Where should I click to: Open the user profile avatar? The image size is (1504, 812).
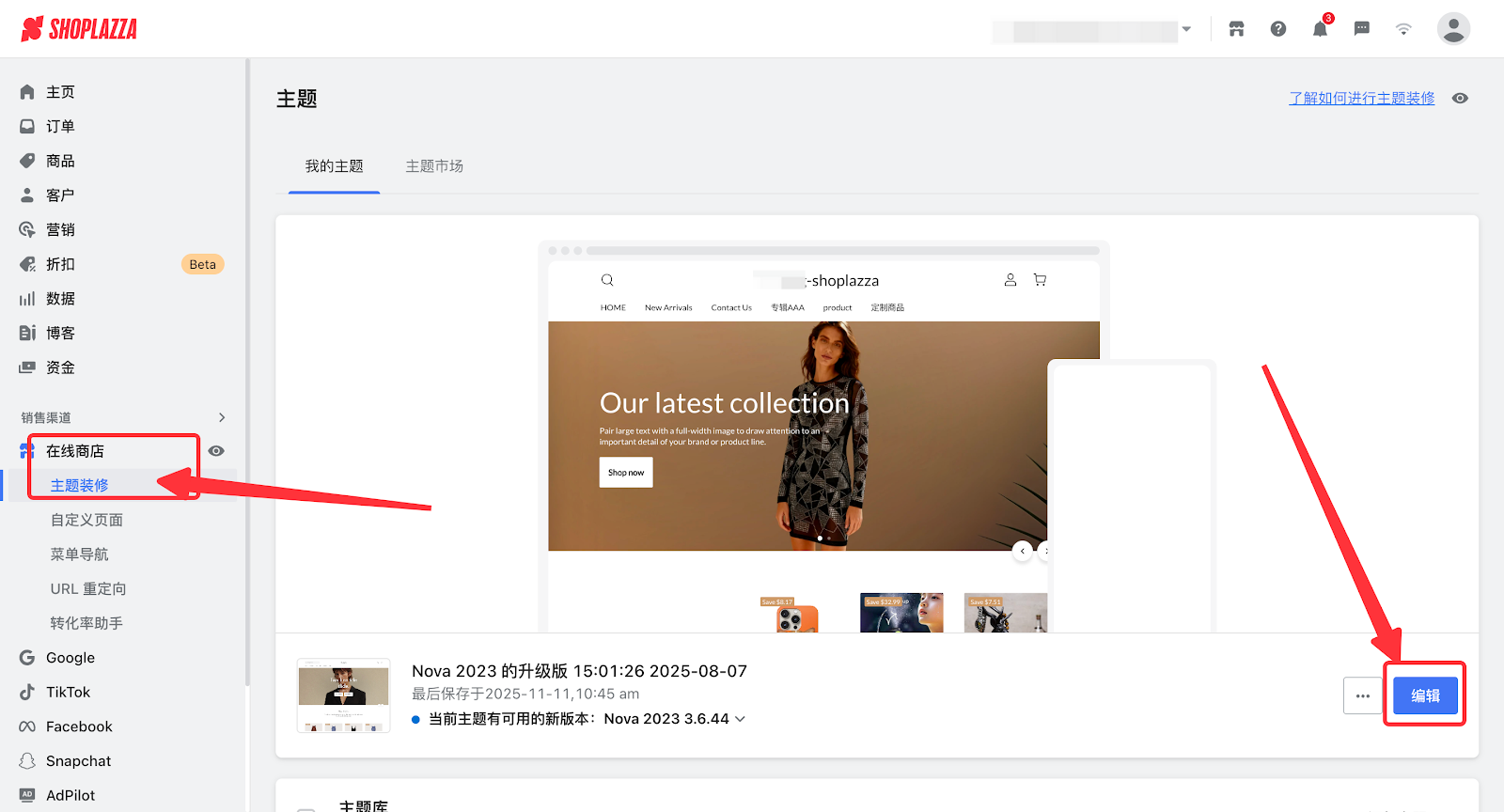coord(1453,29)
